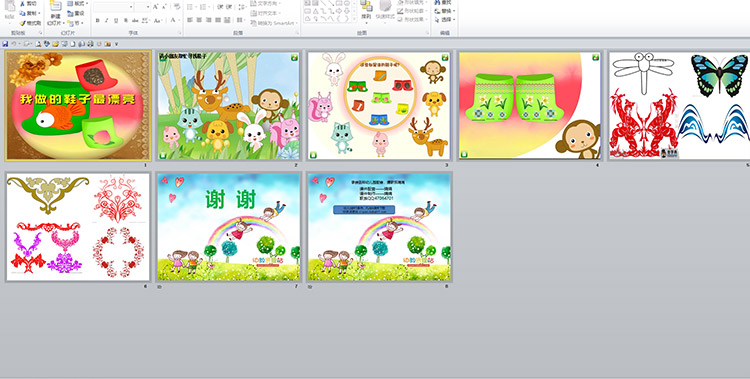Select the 谢谢 slide thumbnail
The height and width of the screenshot is (379, 750).
point(229,227)
